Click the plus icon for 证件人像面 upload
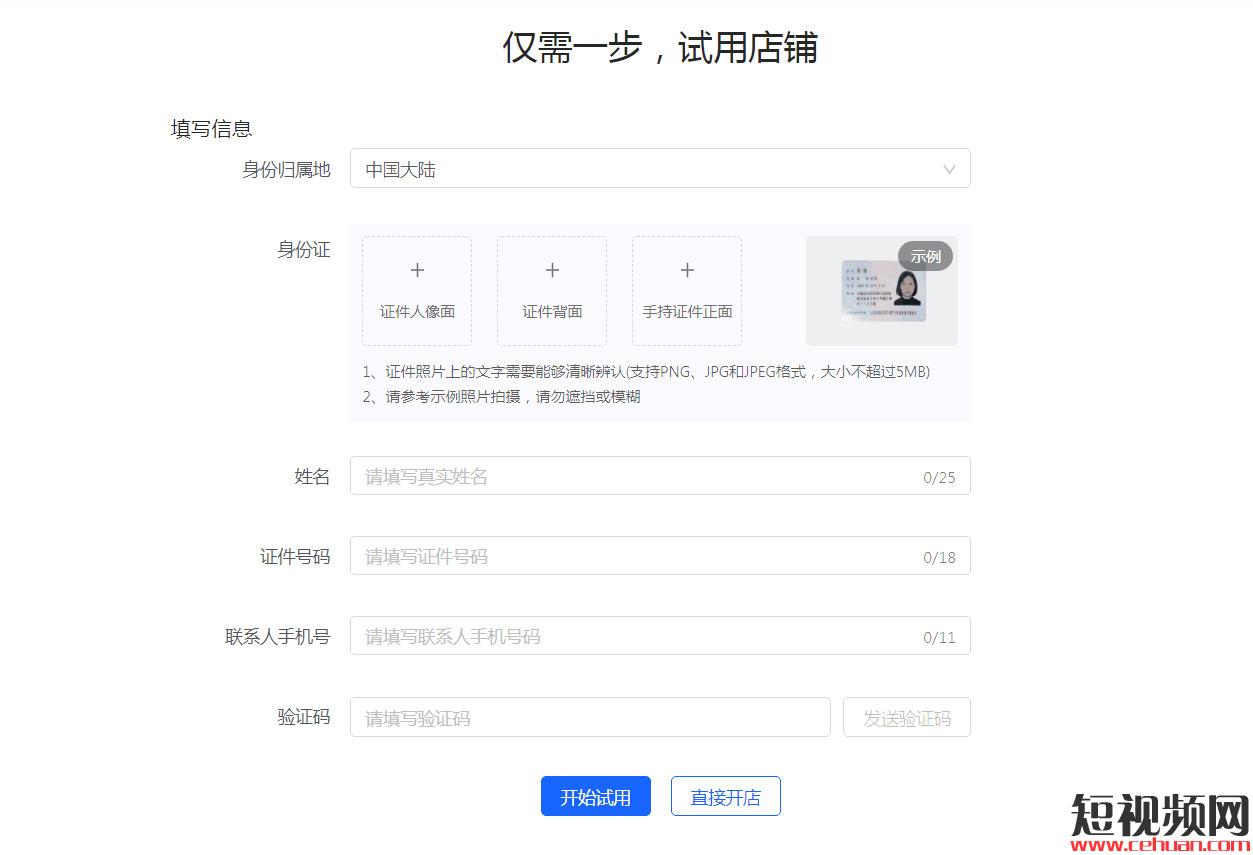The height and width of the screenshot is (855, 1253). coord(417,270)
